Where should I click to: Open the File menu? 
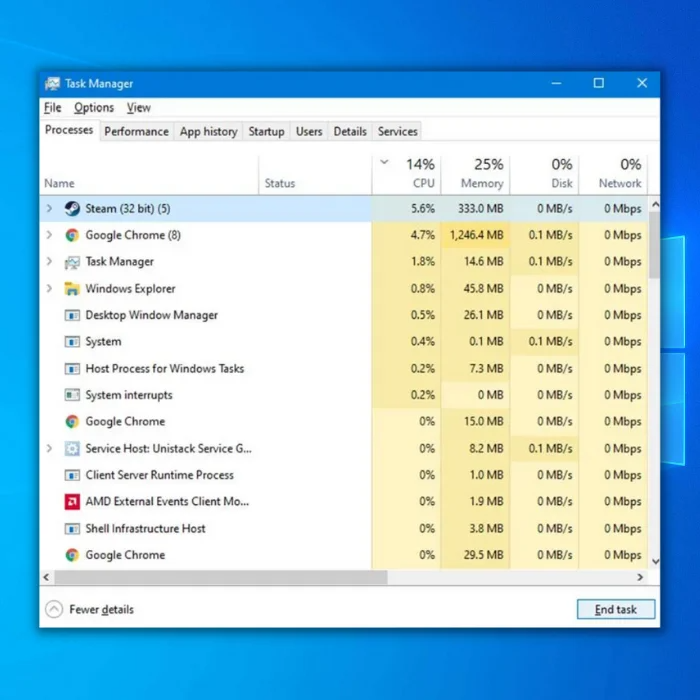click(52, 108)
